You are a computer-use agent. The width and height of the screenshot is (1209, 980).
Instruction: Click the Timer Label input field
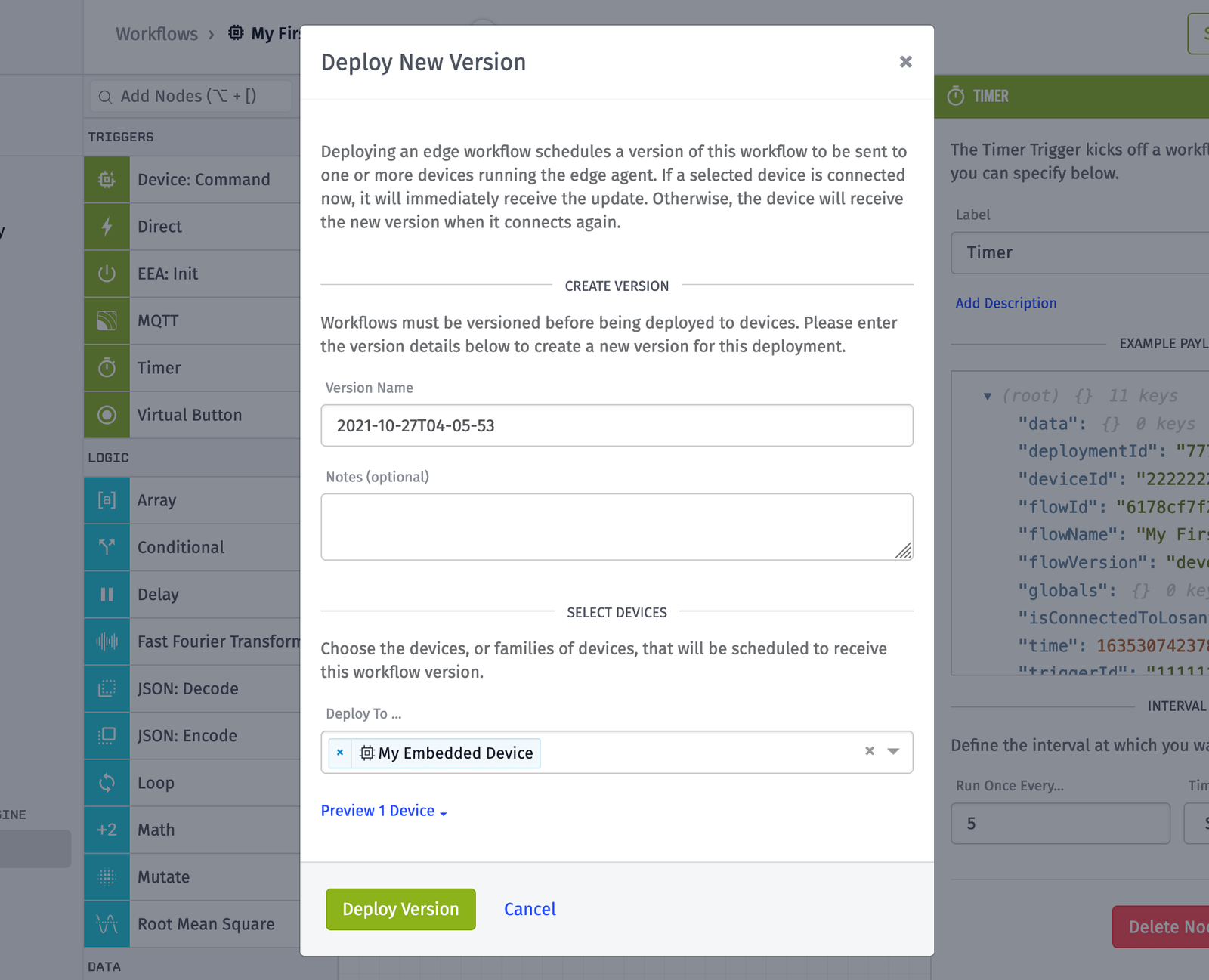(x=1081, y=253)
